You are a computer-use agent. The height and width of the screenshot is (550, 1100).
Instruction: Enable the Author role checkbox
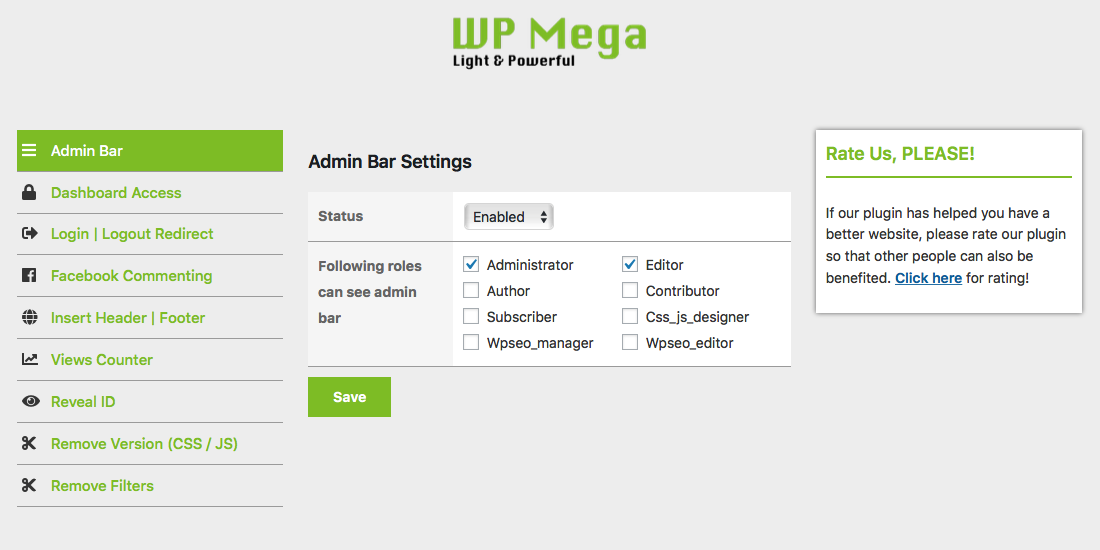coord(471,290)
